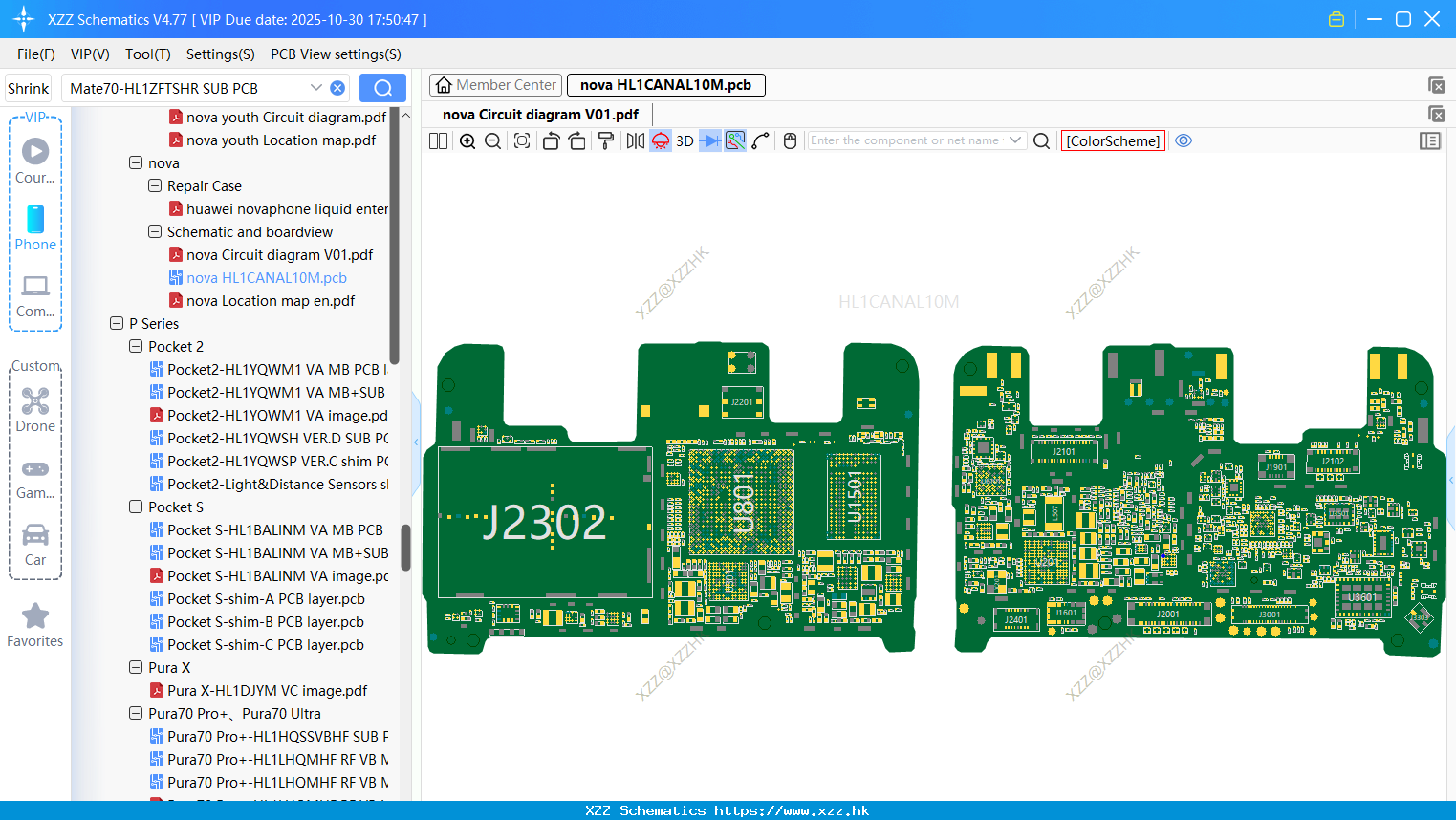Open nova Circuit diagram V01.pdf tab
This screenshot has height=820, width=1456.
[540, 115]
